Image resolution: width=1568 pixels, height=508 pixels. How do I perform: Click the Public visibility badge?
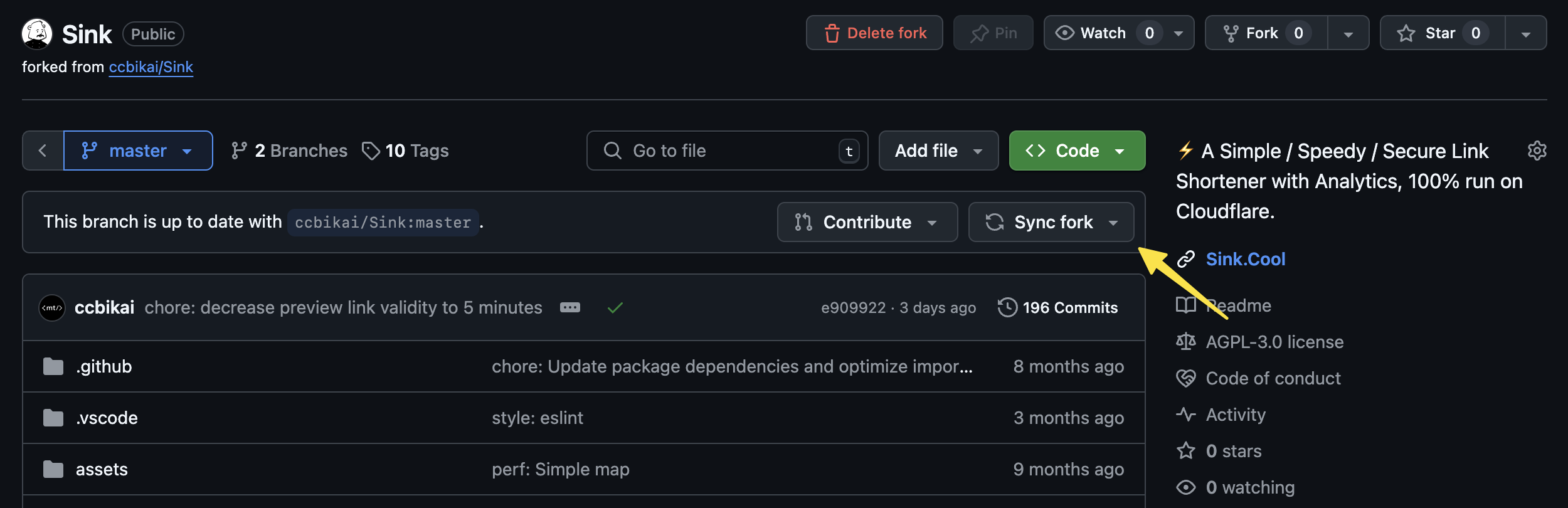point(153,34)
